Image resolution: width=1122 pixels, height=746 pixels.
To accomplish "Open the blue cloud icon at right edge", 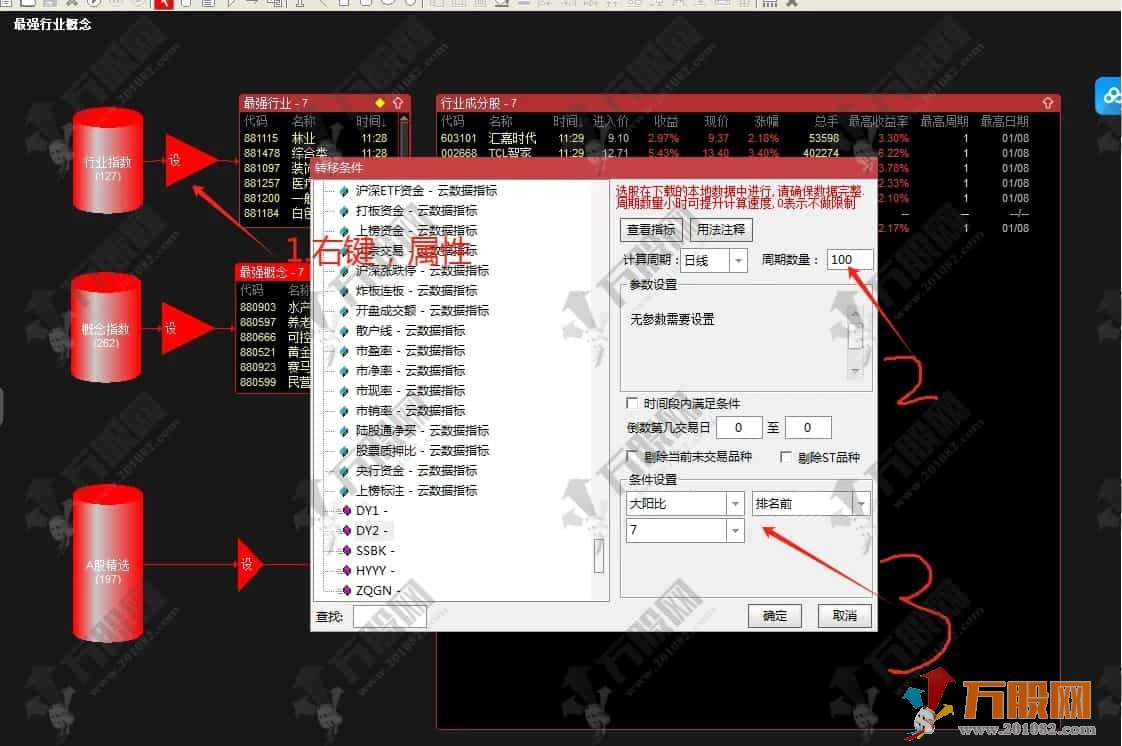I will pyautogui.click(x=1110, y=95).
